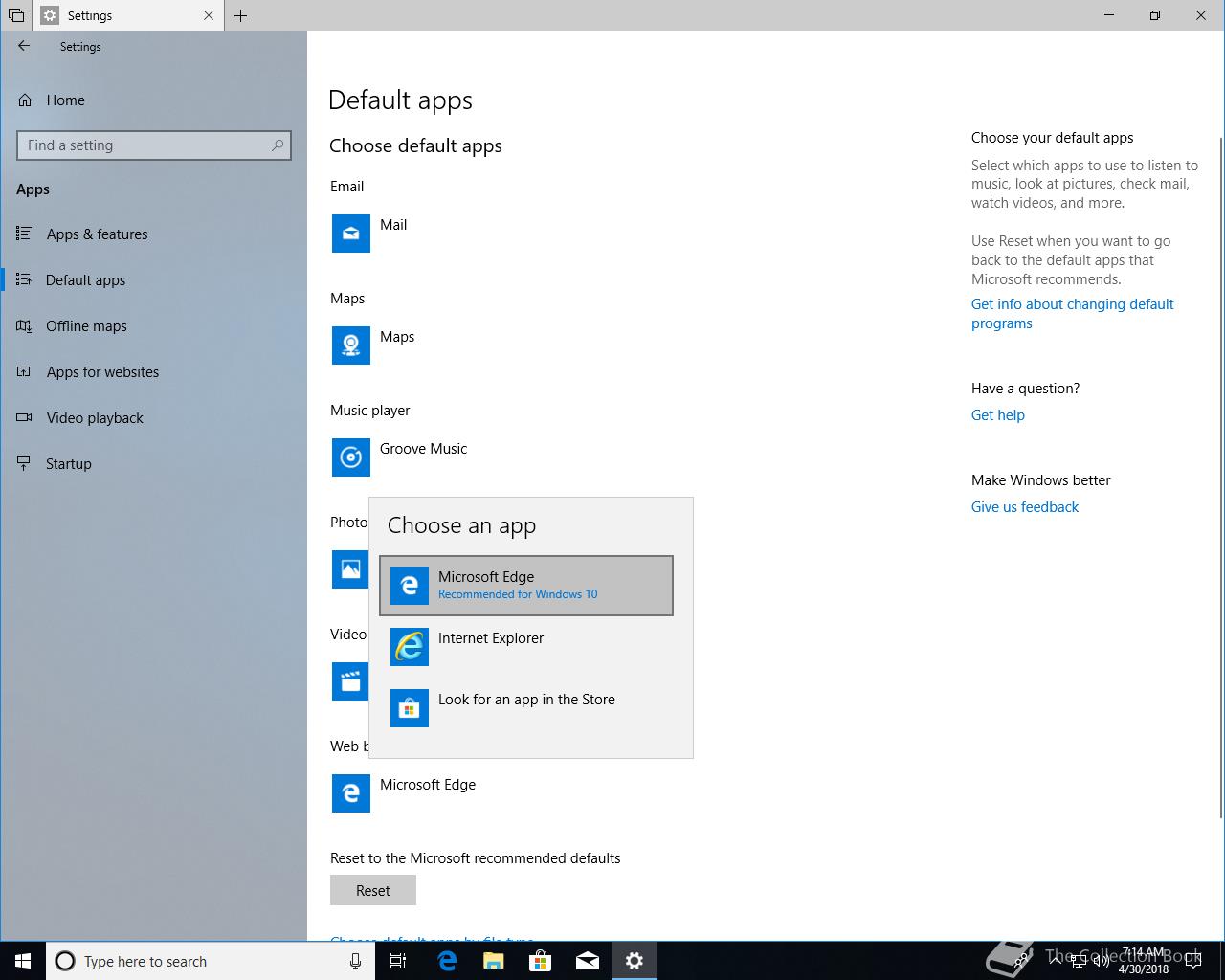Open new tab with plus button
The height and width of the screenshot is (980, 1225).
[241, 15]
